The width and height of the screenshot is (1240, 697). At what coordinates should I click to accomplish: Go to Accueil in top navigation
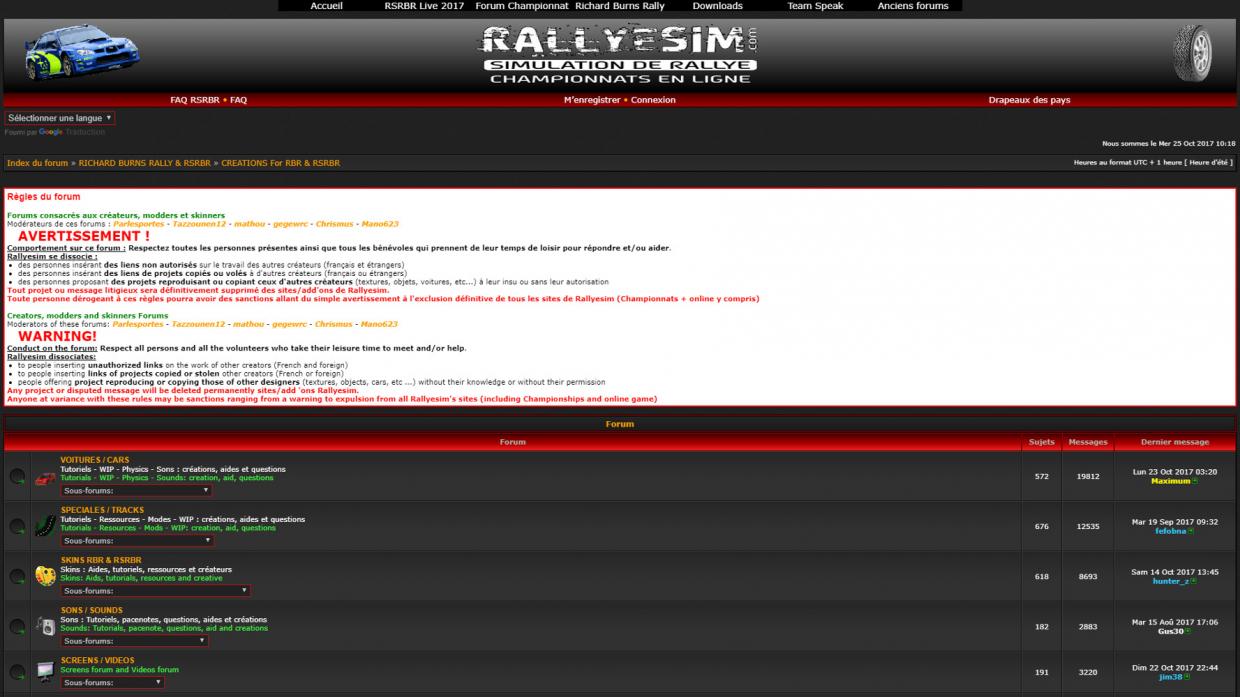tap(326, 6)
